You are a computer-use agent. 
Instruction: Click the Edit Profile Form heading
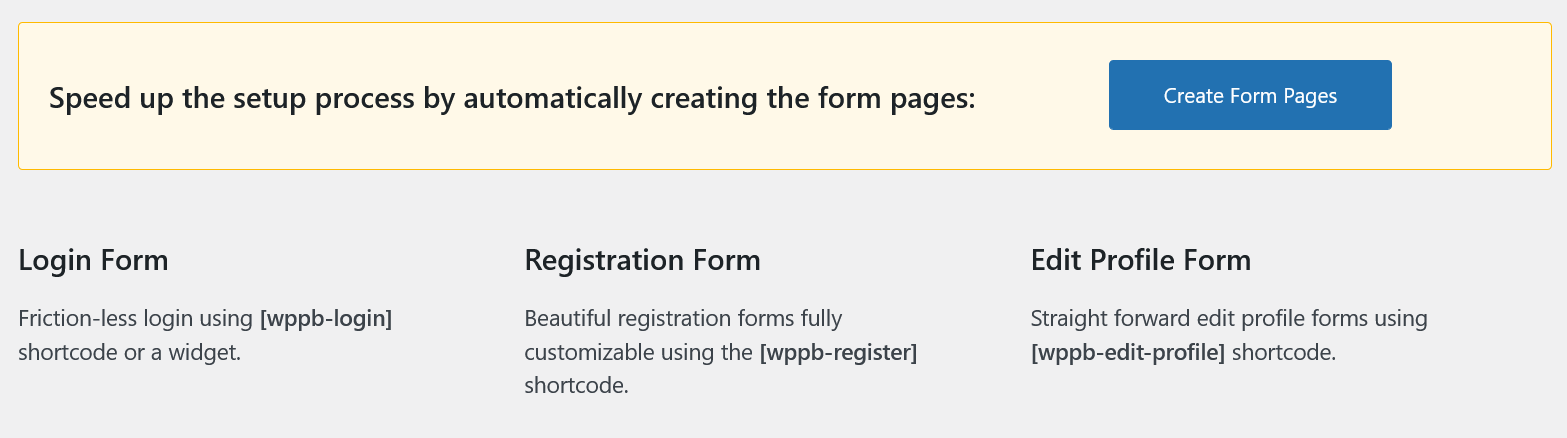click(1141, 261)
